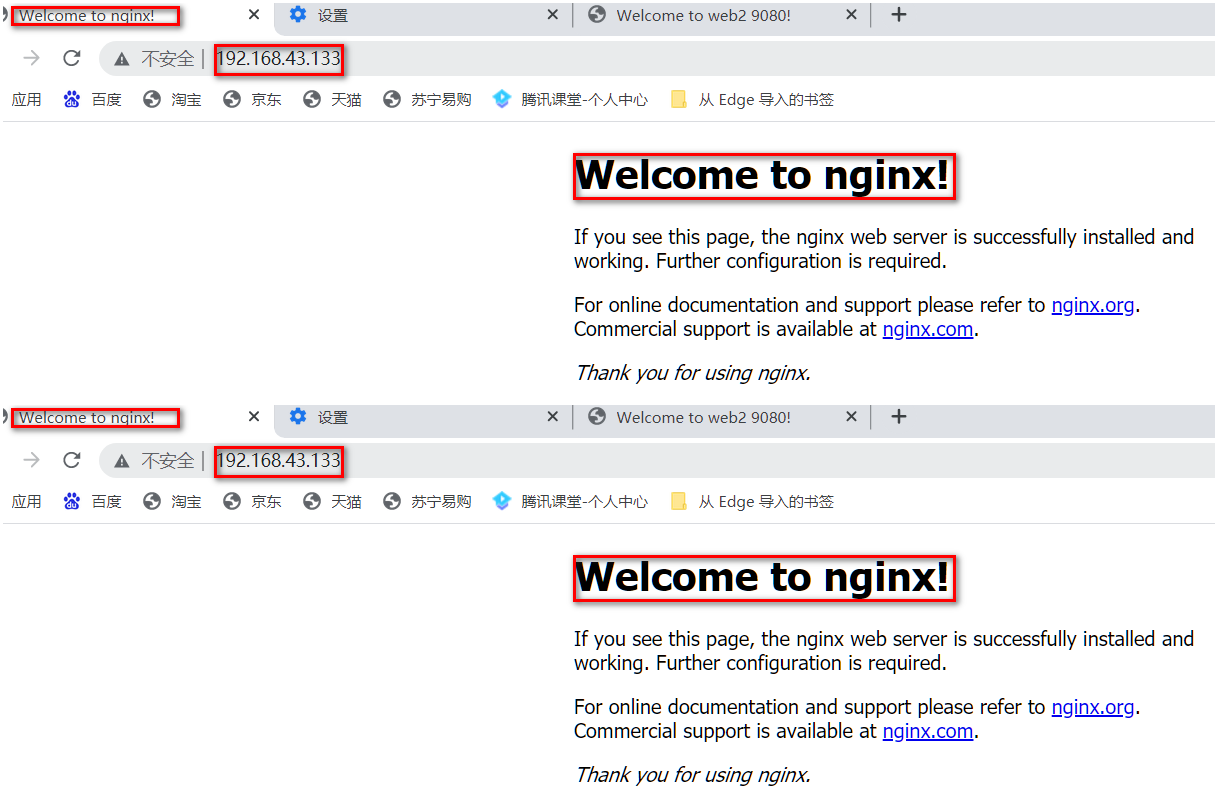Click upper 'Welcome to nginx!' page heading
This screenshot has width=1217, height=809.
[x=762, y=176]
